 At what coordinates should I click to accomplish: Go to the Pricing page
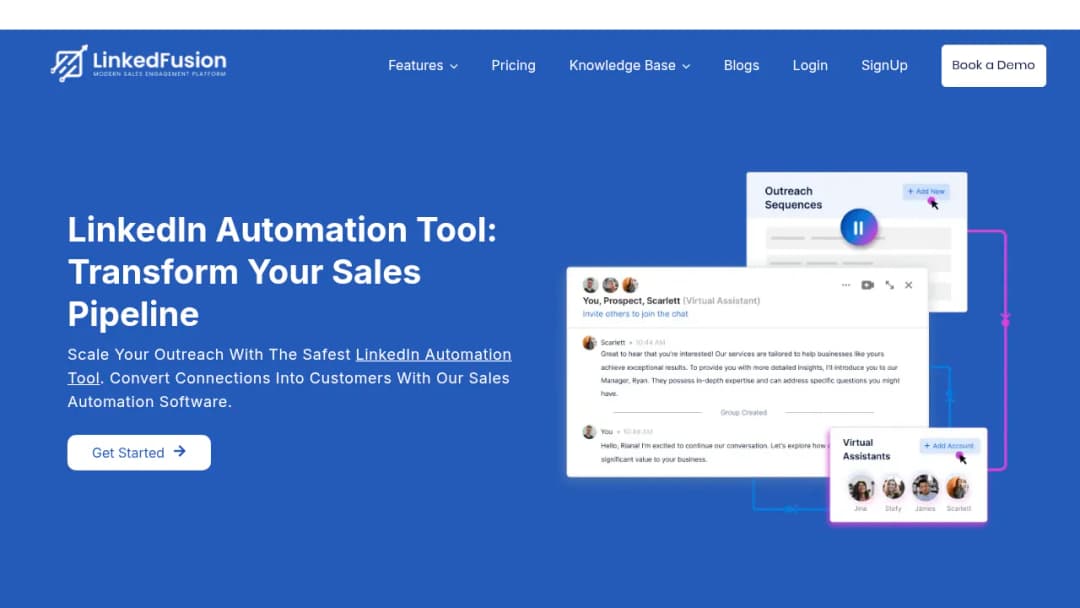point(513,65)
